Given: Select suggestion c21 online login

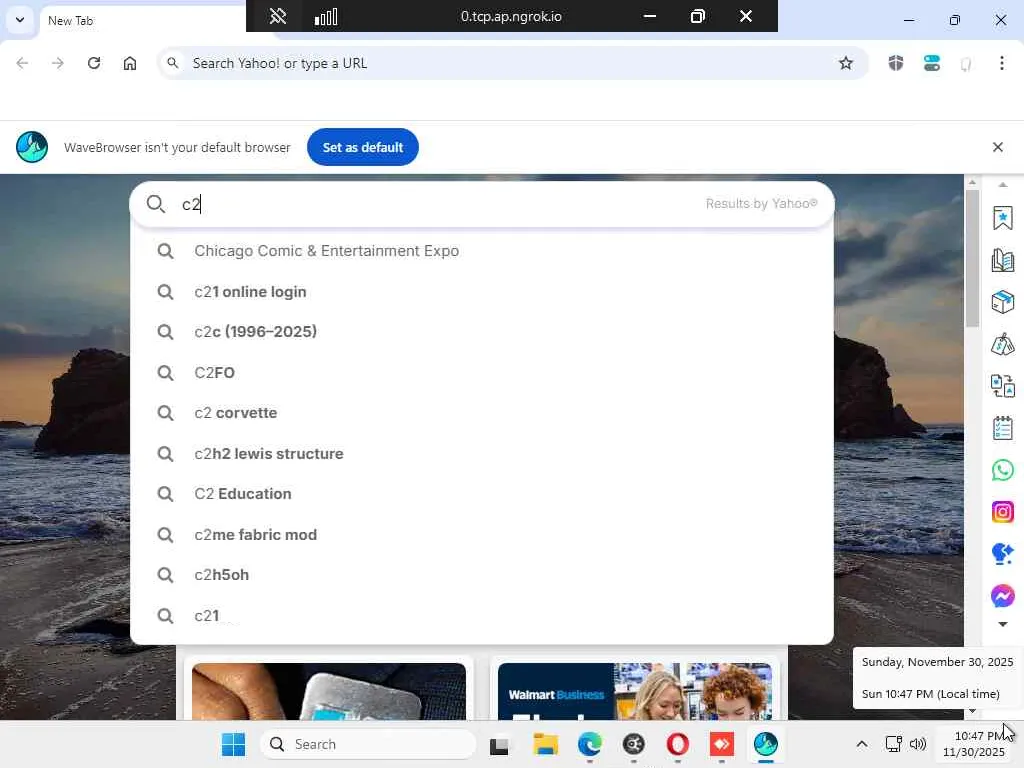Looking at the screenshot, I should coord(482,292).
